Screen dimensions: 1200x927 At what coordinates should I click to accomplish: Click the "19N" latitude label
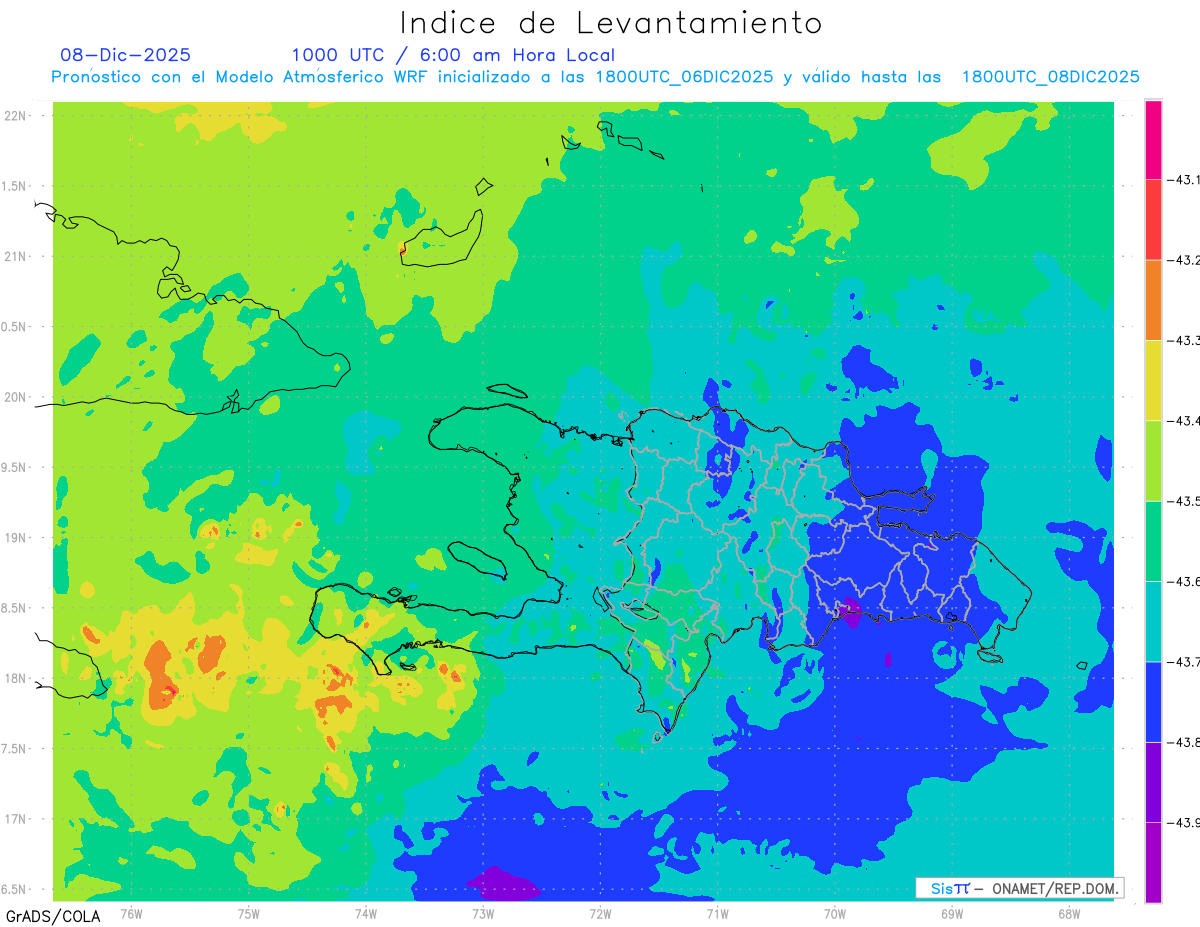pyautogui.click(x=16, y=537)
